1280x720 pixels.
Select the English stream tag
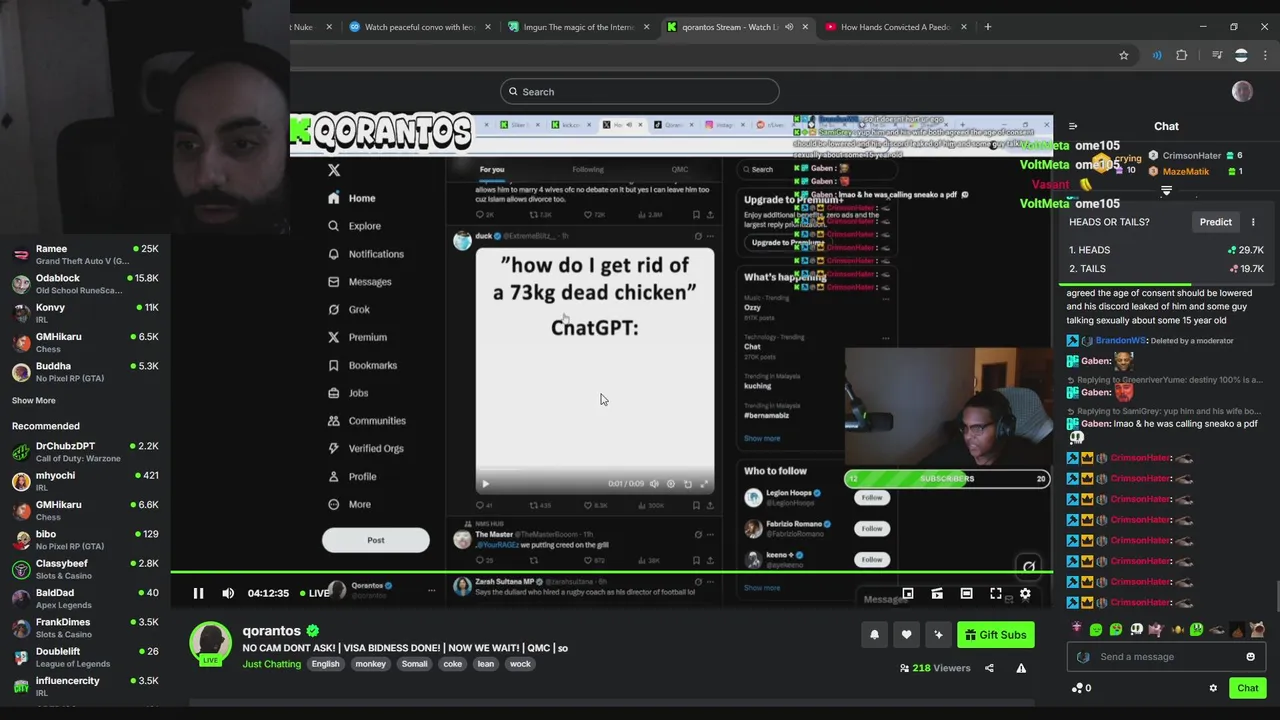click(x=325, y=664)
